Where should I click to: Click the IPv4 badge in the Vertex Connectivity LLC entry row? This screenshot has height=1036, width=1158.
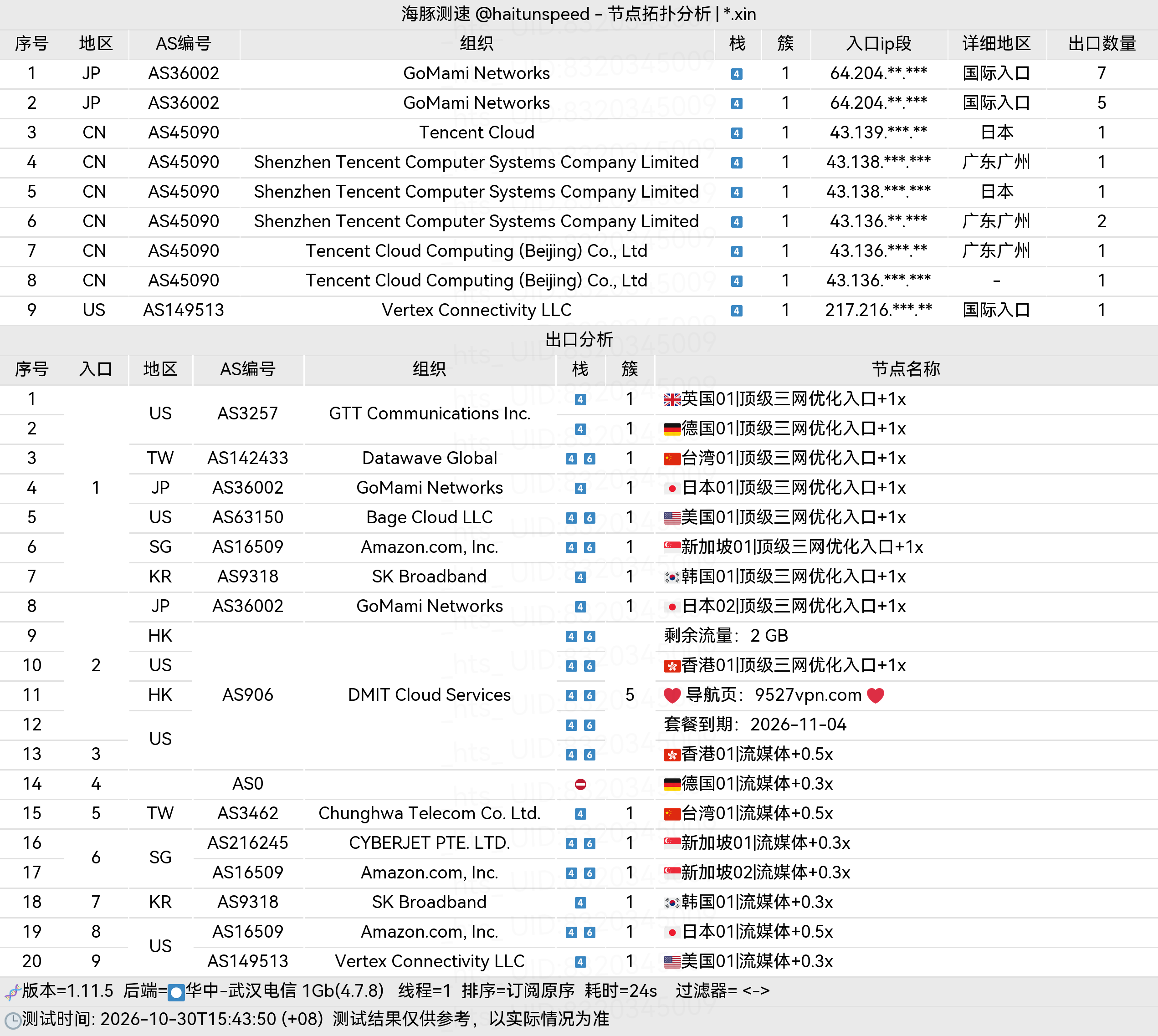point(736,311)
